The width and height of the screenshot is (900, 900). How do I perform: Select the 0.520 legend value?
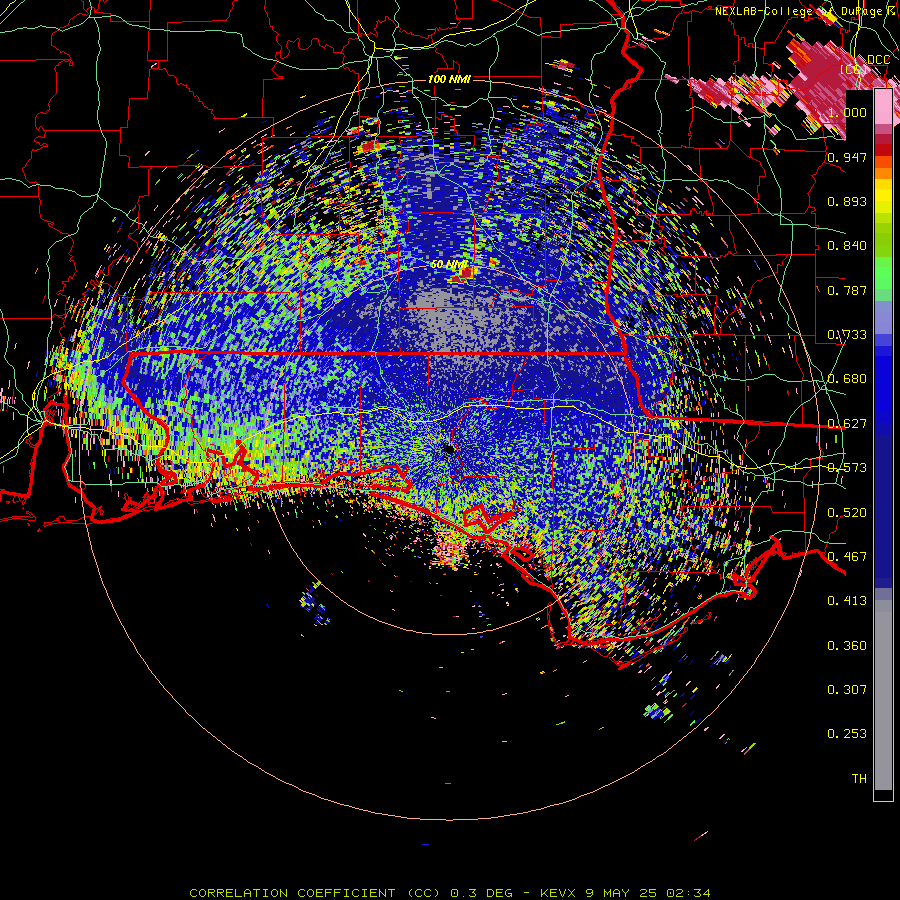[x=847, y=513]
